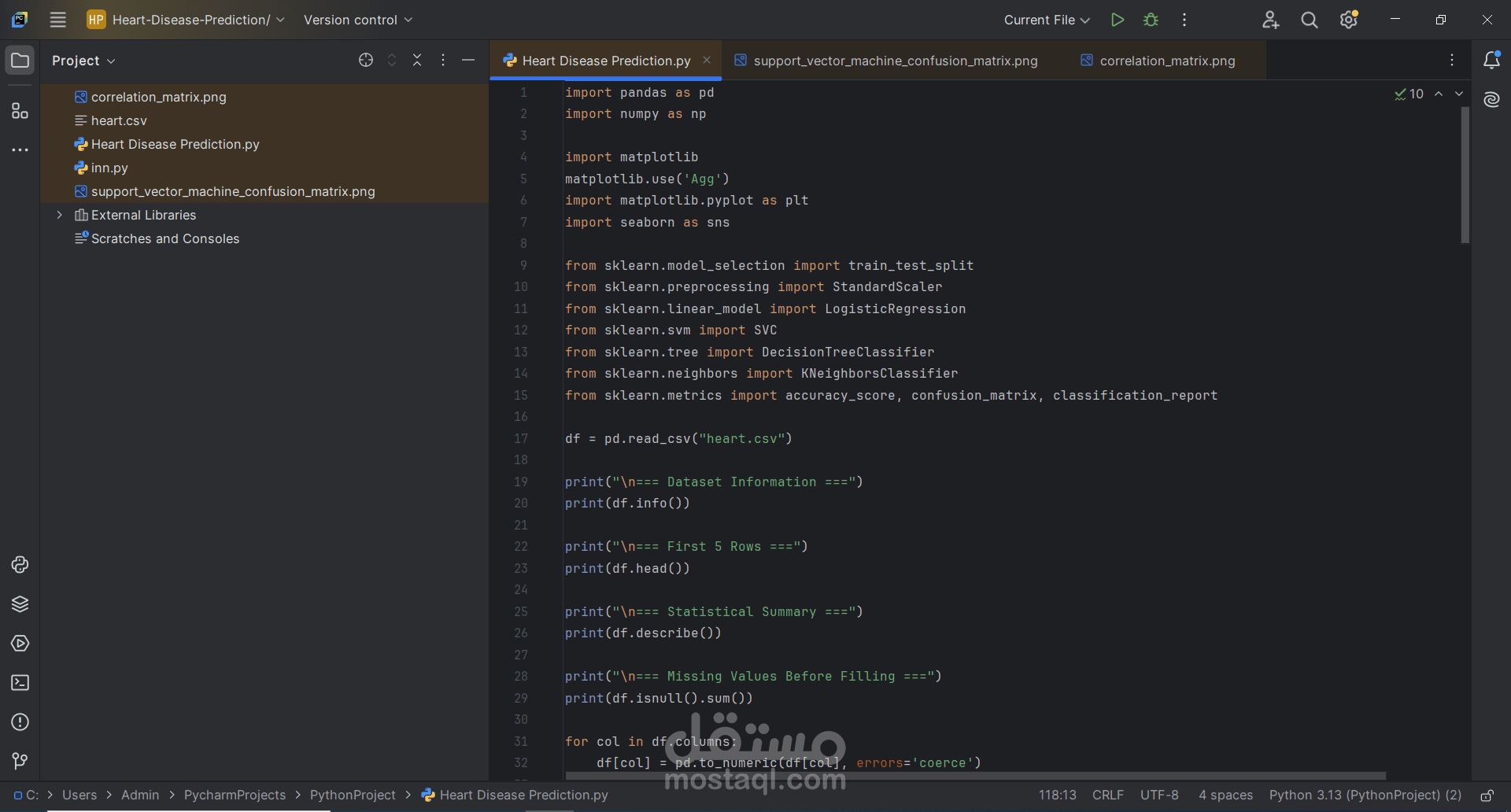This screenshot has height=812, width=1511.
Task: Open the Structure tool window
Action: click(20, 111)
